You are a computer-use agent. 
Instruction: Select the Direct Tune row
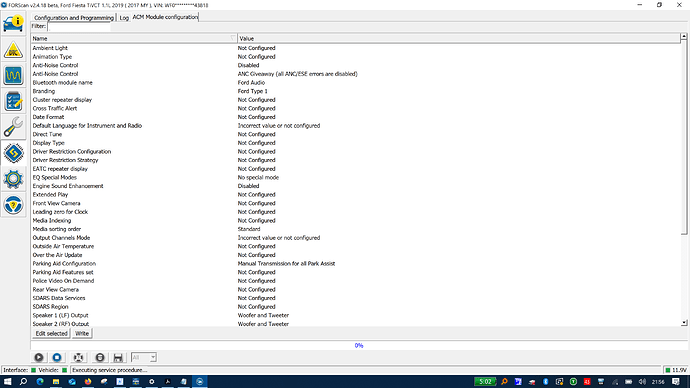tap(356, 134)
